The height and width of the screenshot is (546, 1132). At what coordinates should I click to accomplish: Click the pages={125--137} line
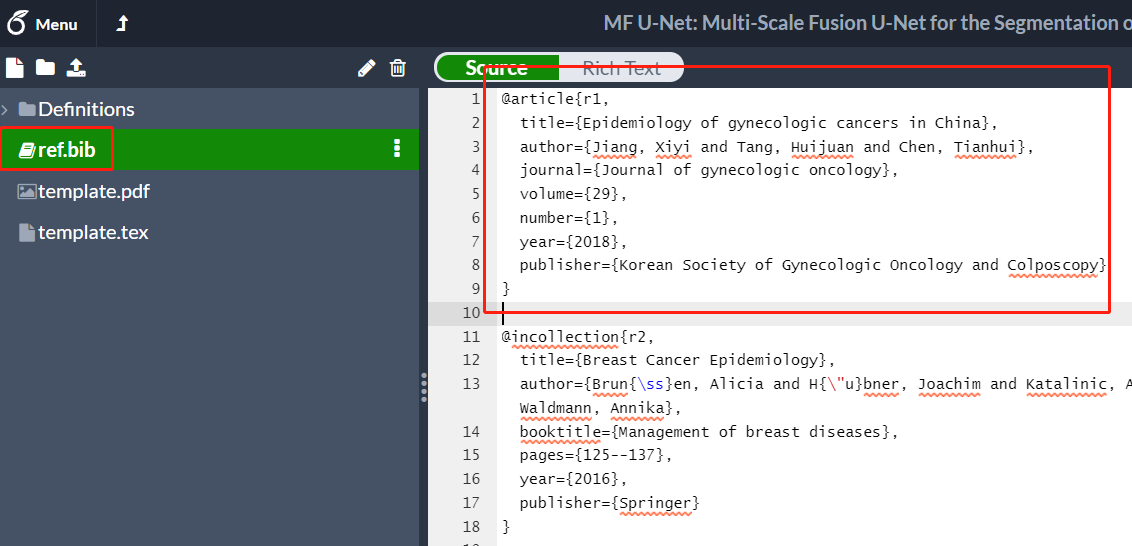click(x=596, y=455)
